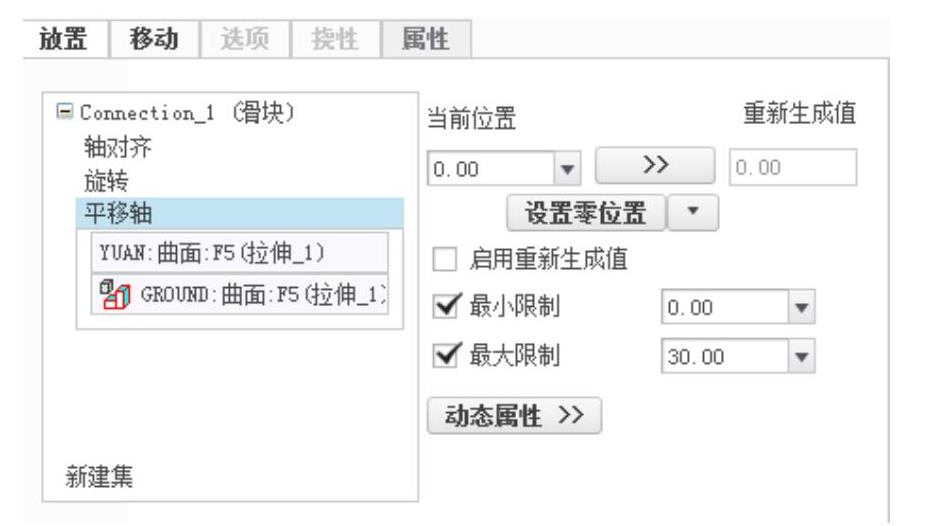Click 新建集 to add a set

(99, 477)
